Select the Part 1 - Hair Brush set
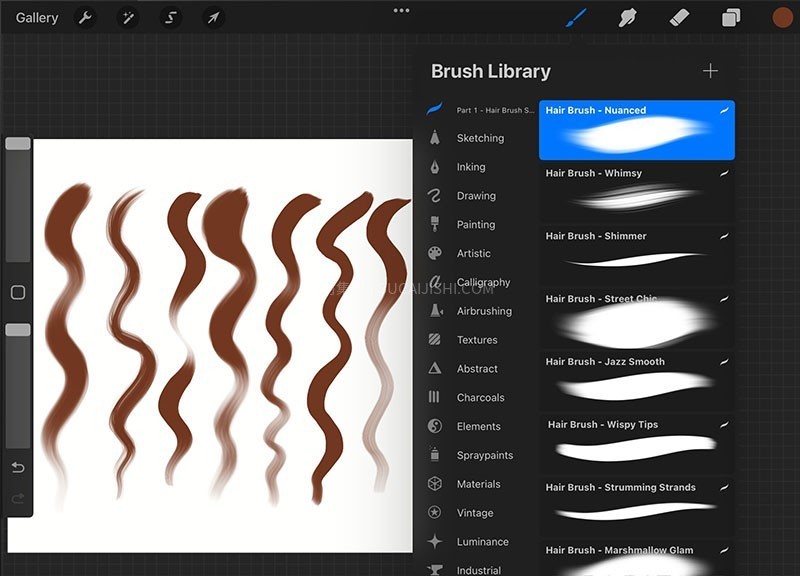The height and width of the screenshot is (576, 800). pos(481,110)
